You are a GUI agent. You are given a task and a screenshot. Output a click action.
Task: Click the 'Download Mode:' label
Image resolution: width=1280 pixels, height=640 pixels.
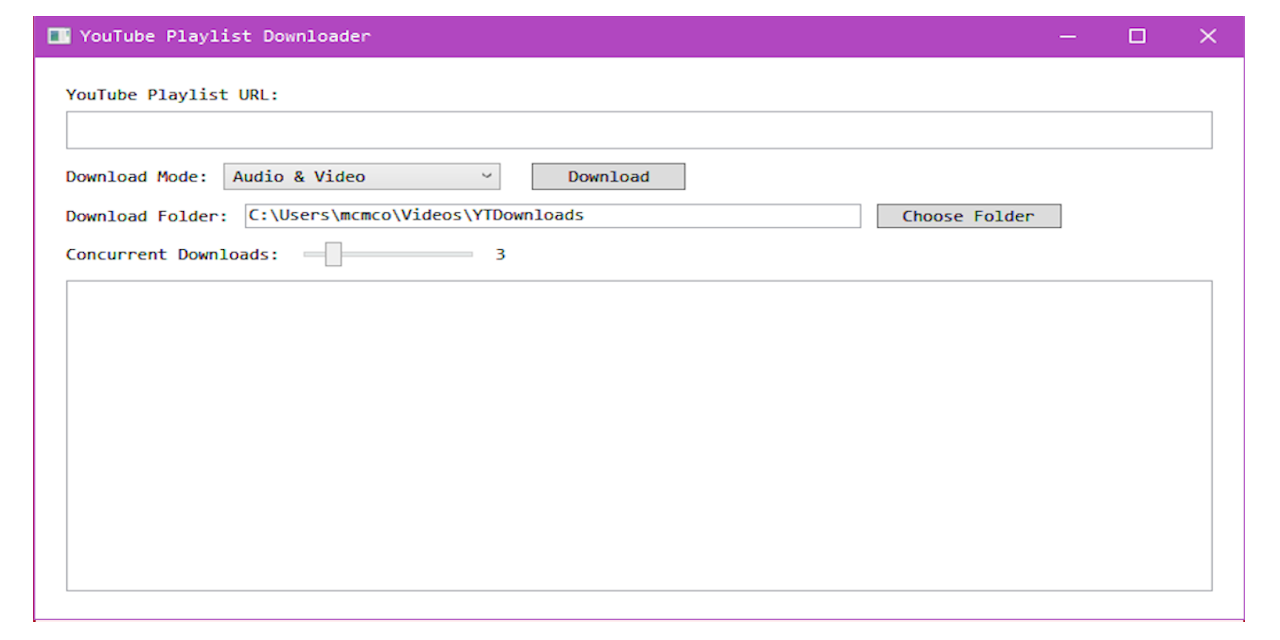click(137, 177)
